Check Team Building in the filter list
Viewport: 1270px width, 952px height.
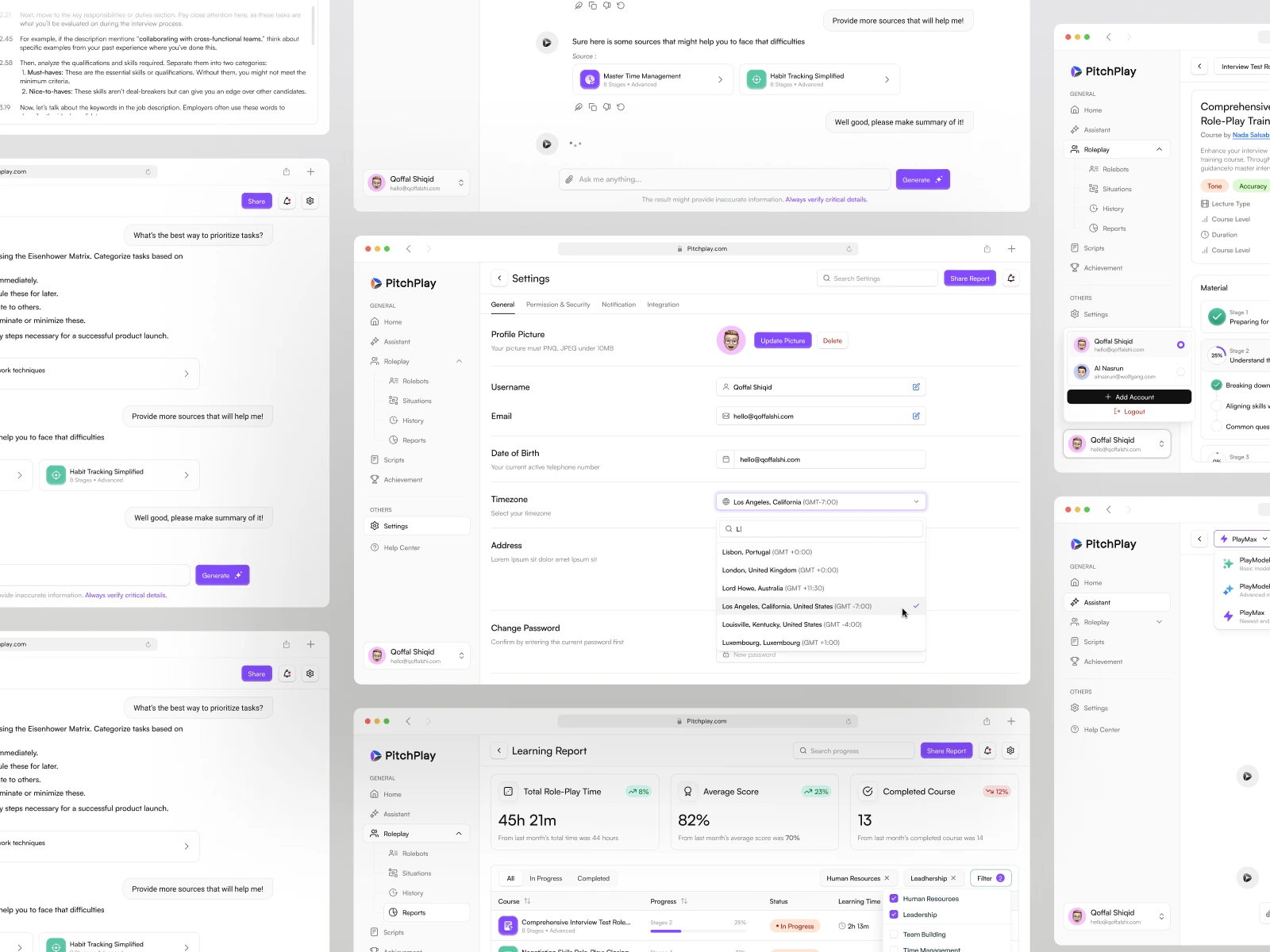[894, 935]
